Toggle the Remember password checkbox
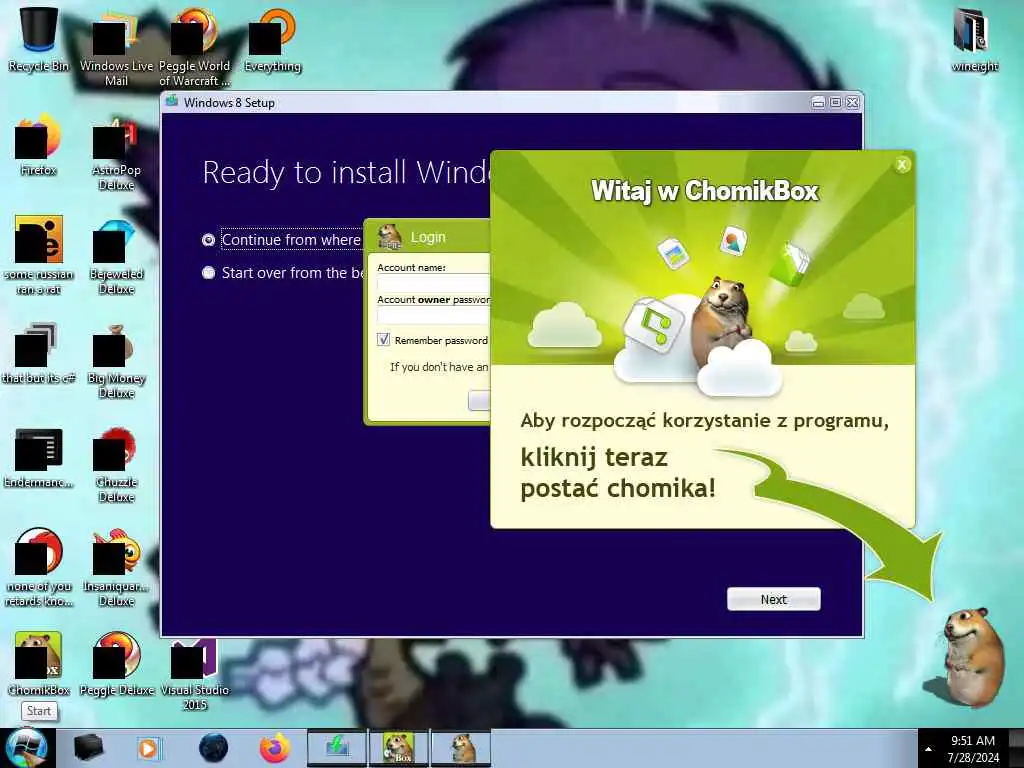Screen dimensions: 1024x768 pyautogui.click(x=383, y=340)
